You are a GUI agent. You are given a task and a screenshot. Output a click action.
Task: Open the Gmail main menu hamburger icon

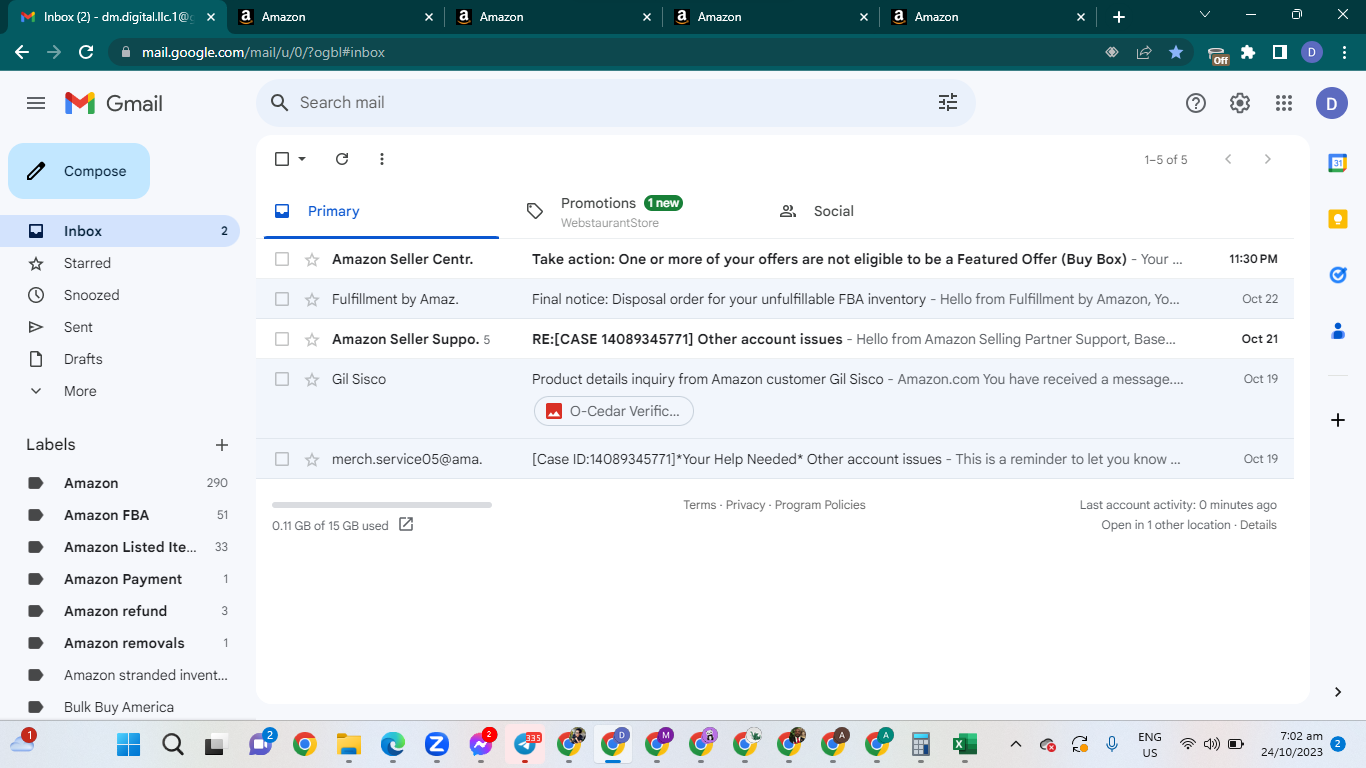pyautogui.click(x=36, y=103)
